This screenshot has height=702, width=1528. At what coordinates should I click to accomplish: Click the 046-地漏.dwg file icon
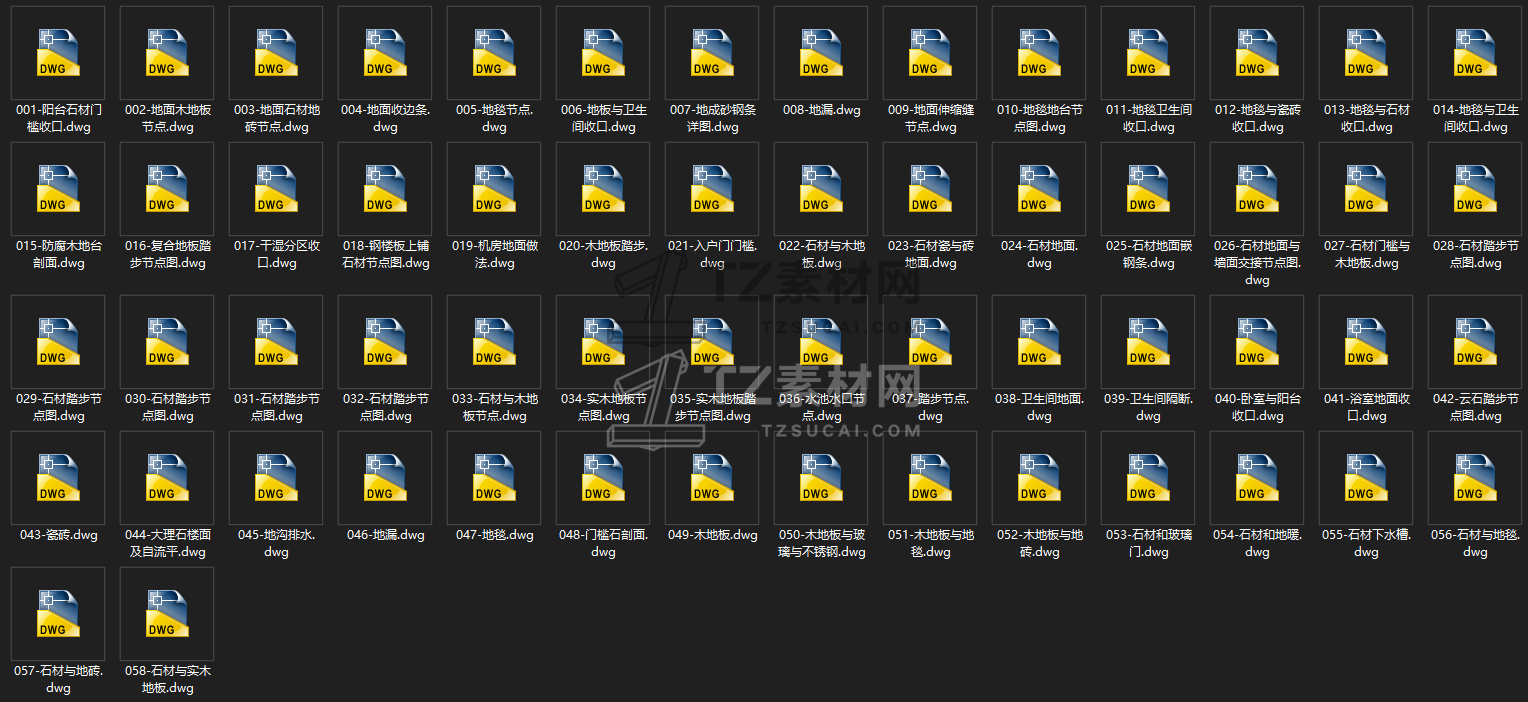[385, 478]
